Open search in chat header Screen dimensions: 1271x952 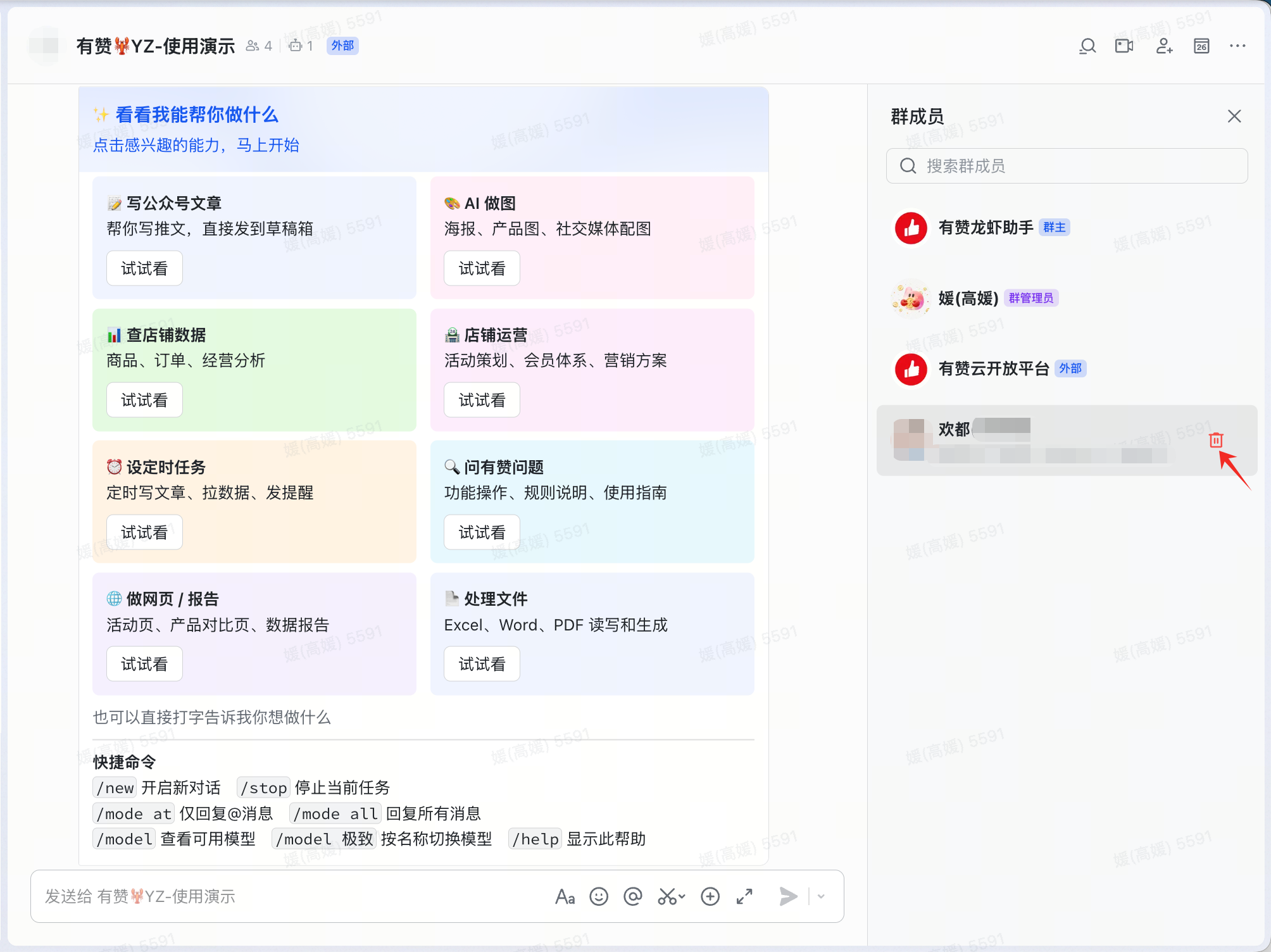click(1087, 46)
